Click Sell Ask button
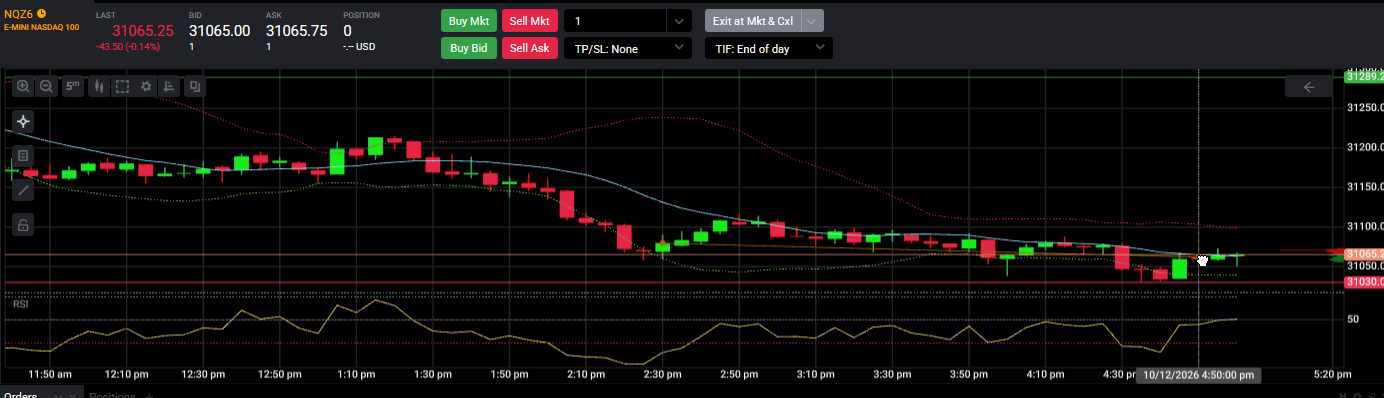The height and width of the screenshot is (398, 1384). (x=529, y=48)
